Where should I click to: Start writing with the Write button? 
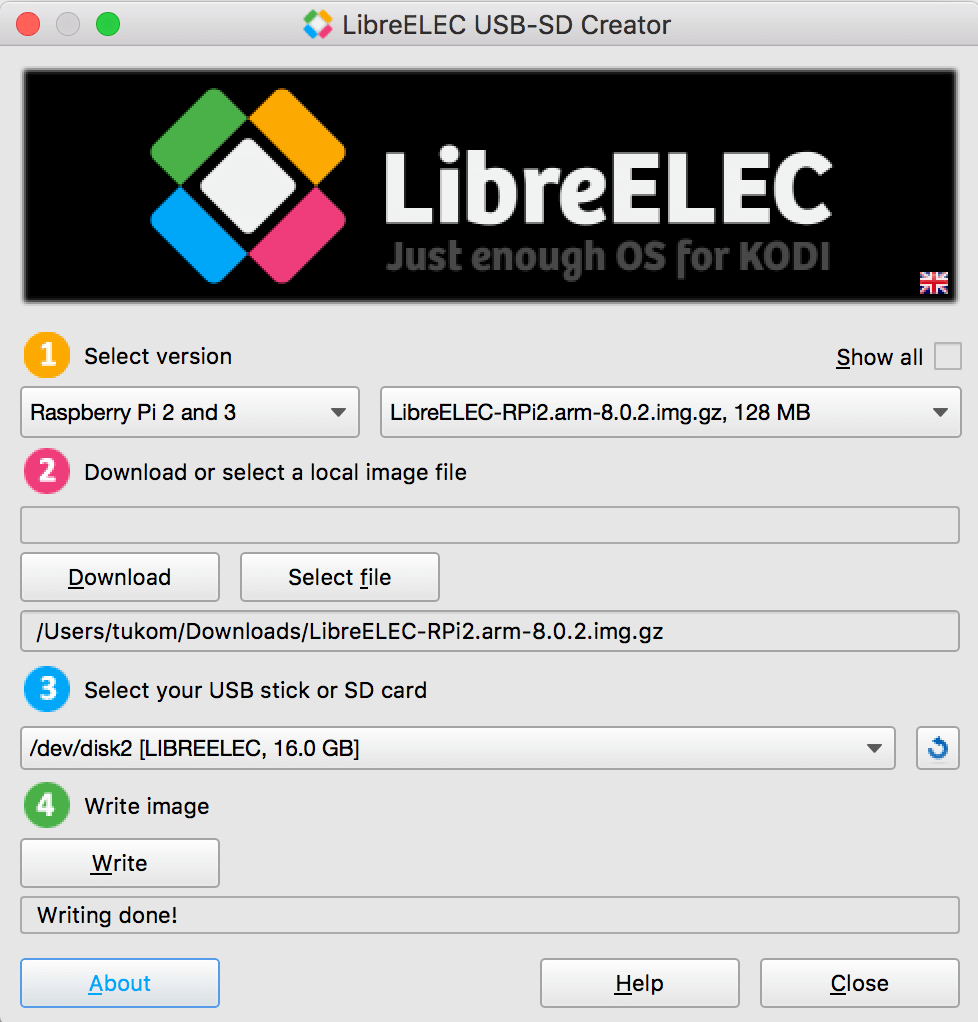[x=120, y=863]
